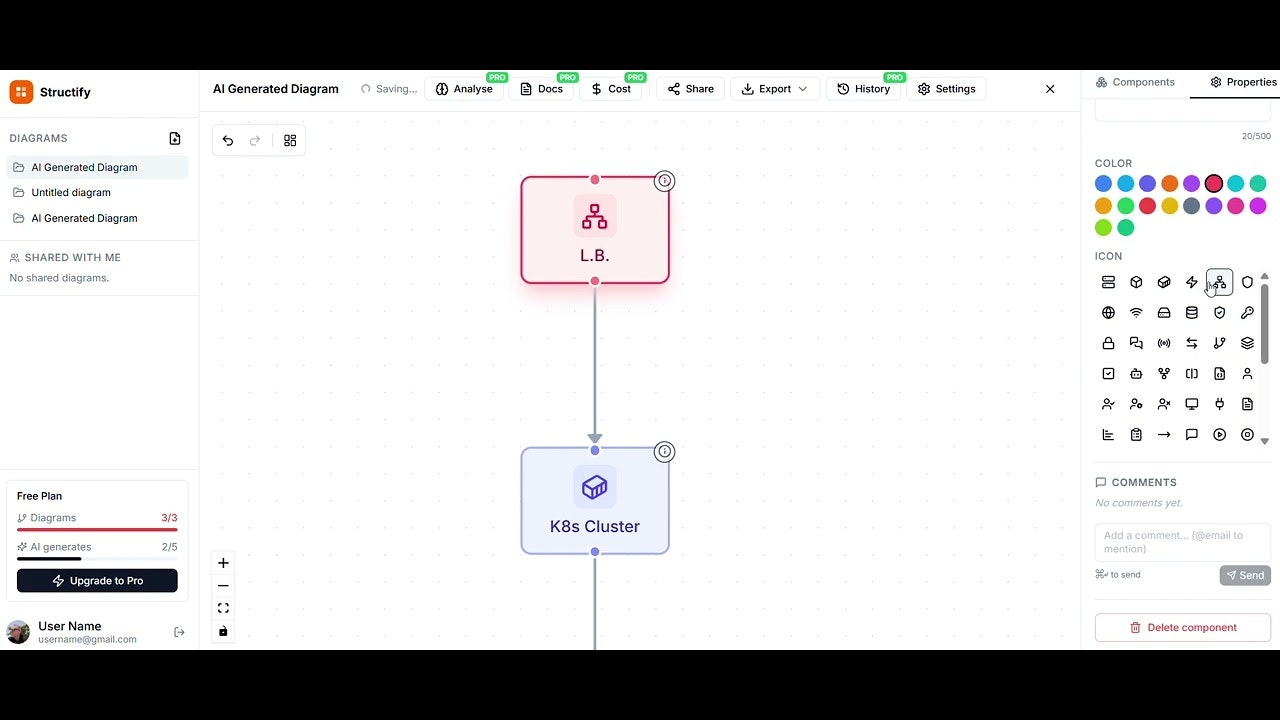Open the History panel
Viewport: 1280px width, 720px height.
(x=864, y=88)
